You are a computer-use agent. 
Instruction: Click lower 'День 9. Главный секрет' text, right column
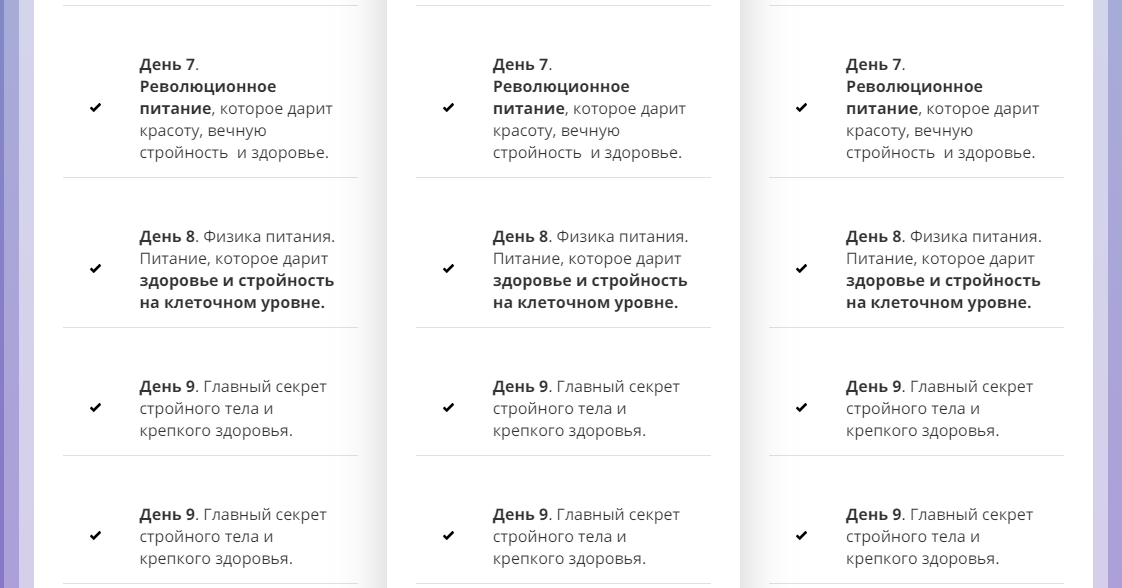pyautogui.click(x=940, y=515)
